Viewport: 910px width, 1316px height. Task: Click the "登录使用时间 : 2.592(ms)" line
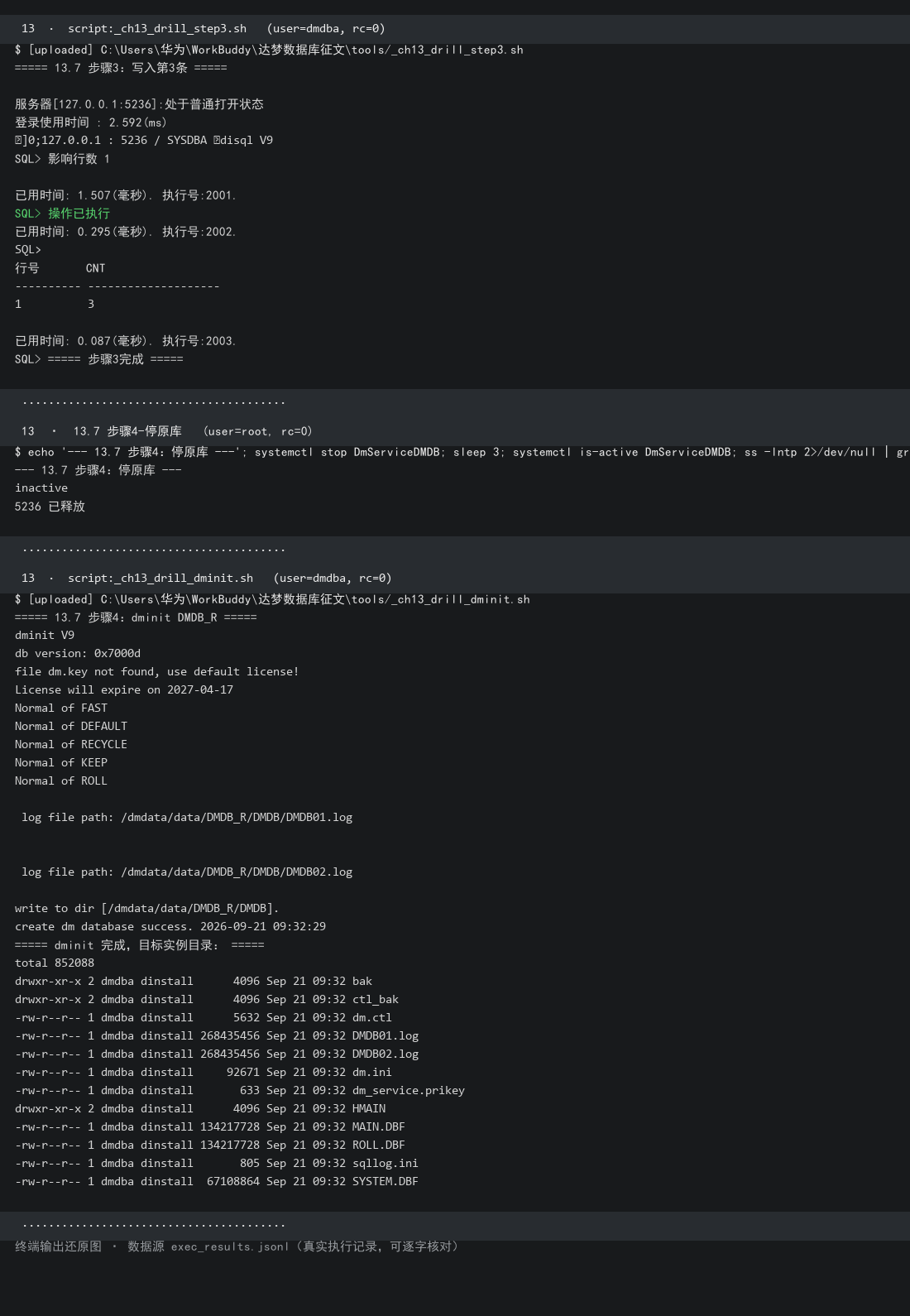pos(91,122)
